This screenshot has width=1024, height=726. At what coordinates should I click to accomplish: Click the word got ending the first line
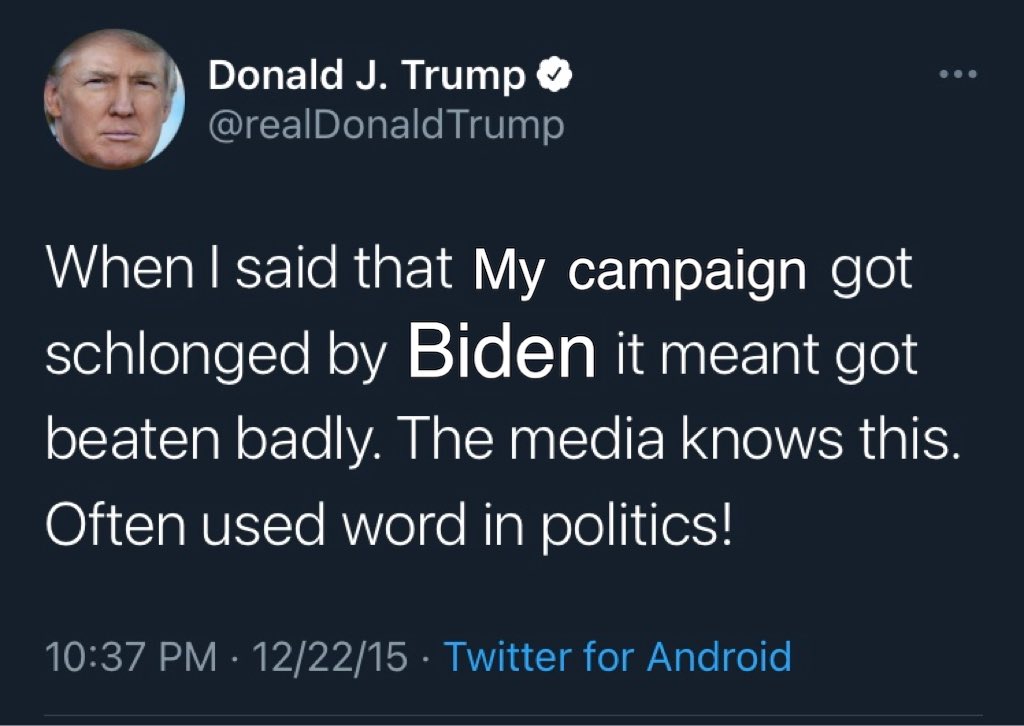click(x=871, y=272)
